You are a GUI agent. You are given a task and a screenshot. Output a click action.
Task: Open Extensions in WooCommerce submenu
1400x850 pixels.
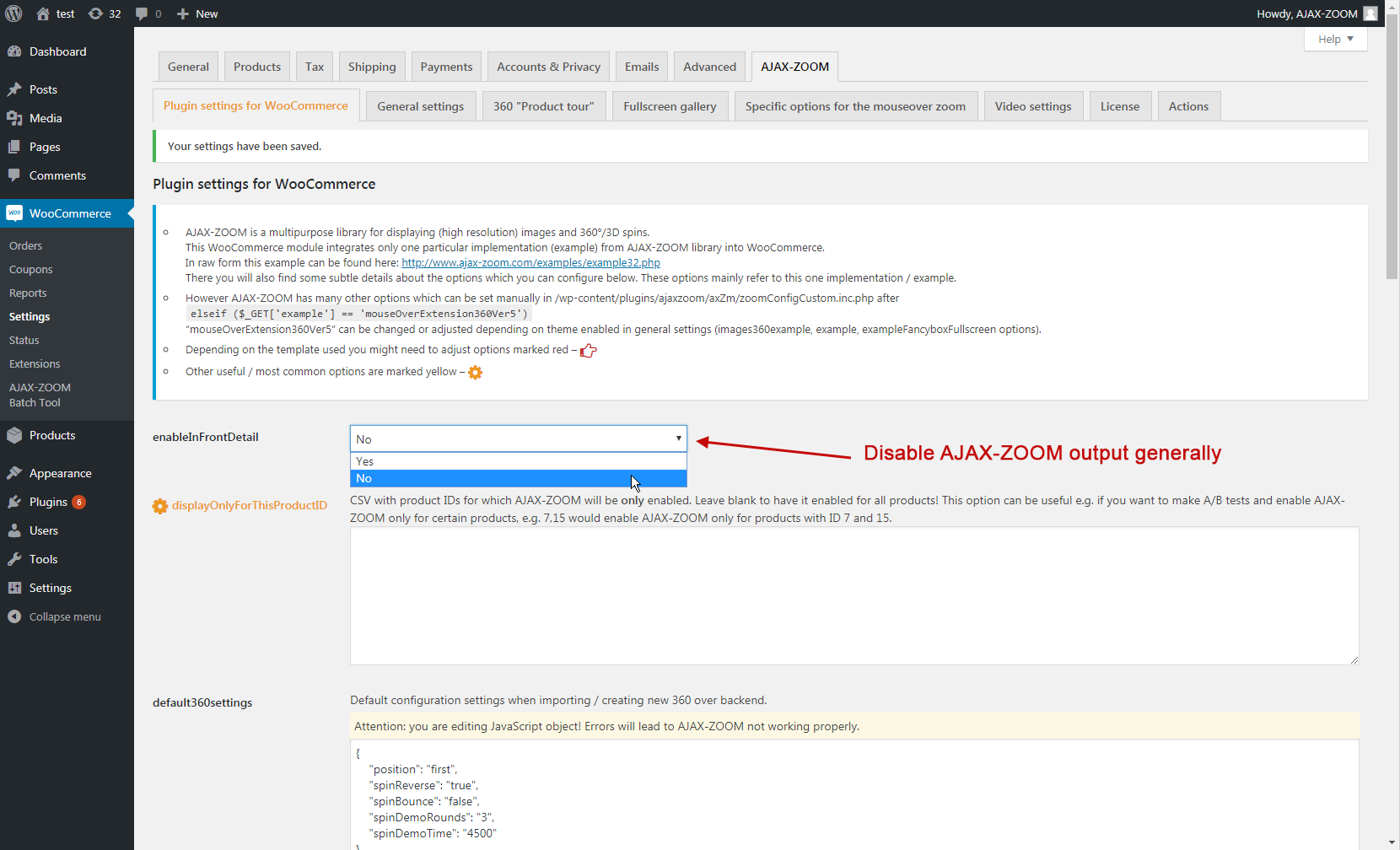click(35, 363)
